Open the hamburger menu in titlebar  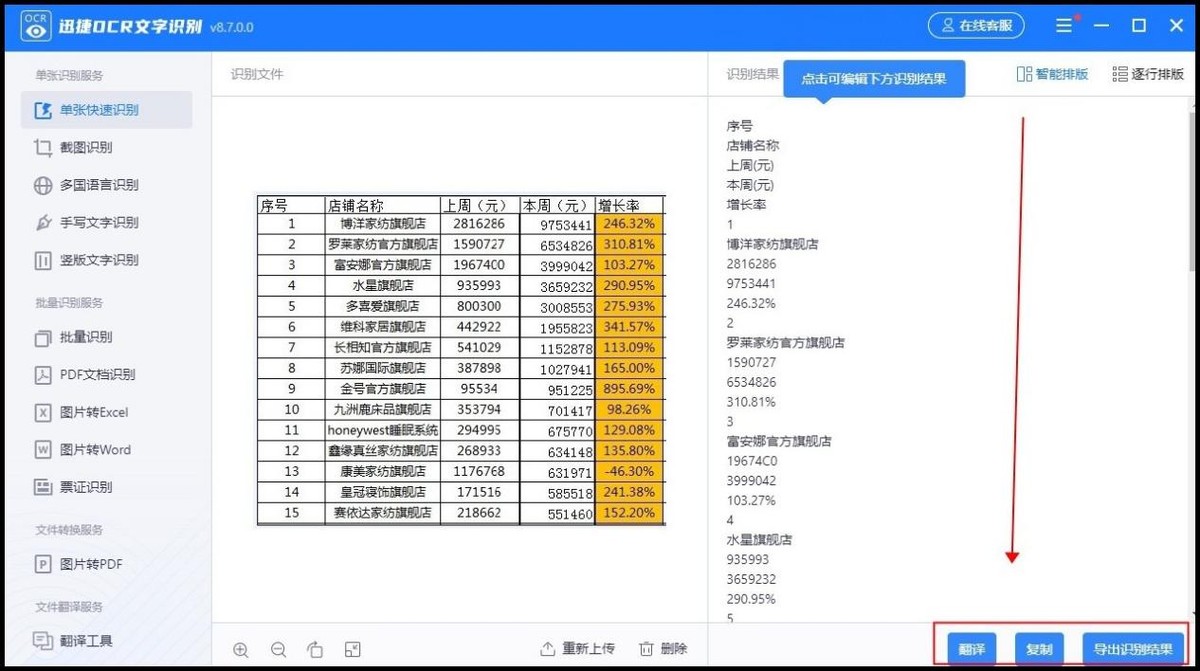click(x=1066, y=25)
